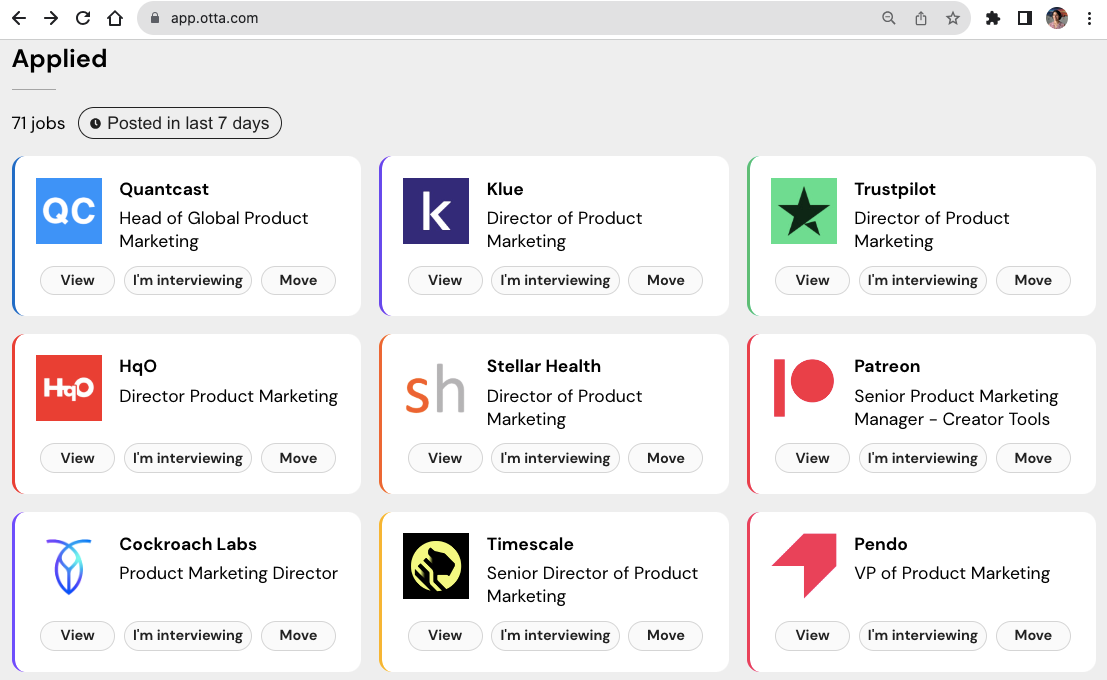Click VP of Product Marketing title
Image resolution: width=1107 pixels, height=680 pixels.
click(x=952, y=573)
